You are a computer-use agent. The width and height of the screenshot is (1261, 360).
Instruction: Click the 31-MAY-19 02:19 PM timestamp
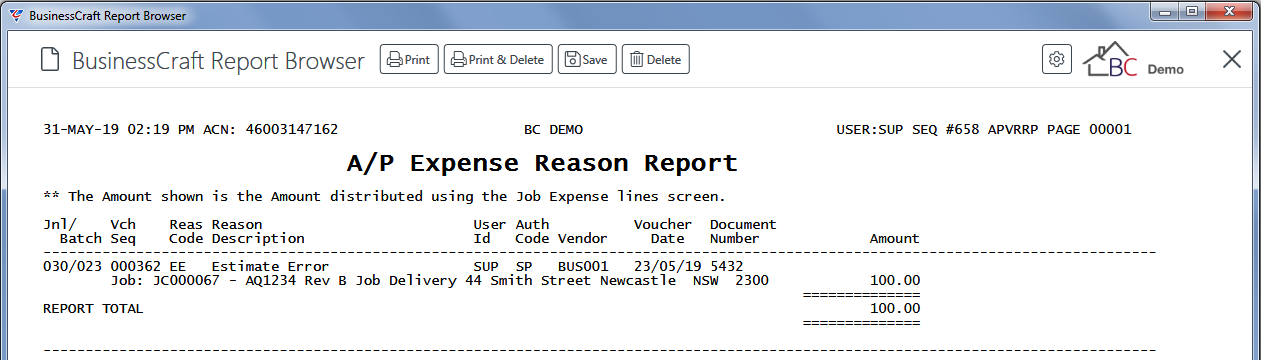point(119,130)
